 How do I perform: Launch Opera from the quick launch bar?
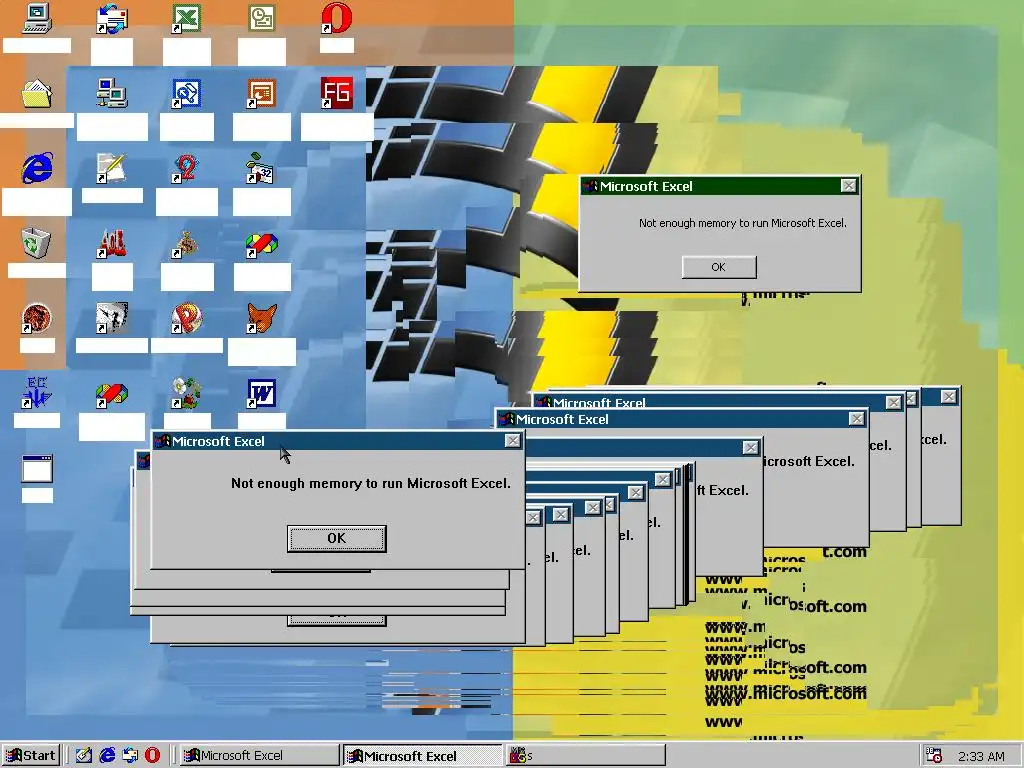(x=152, y=756)
